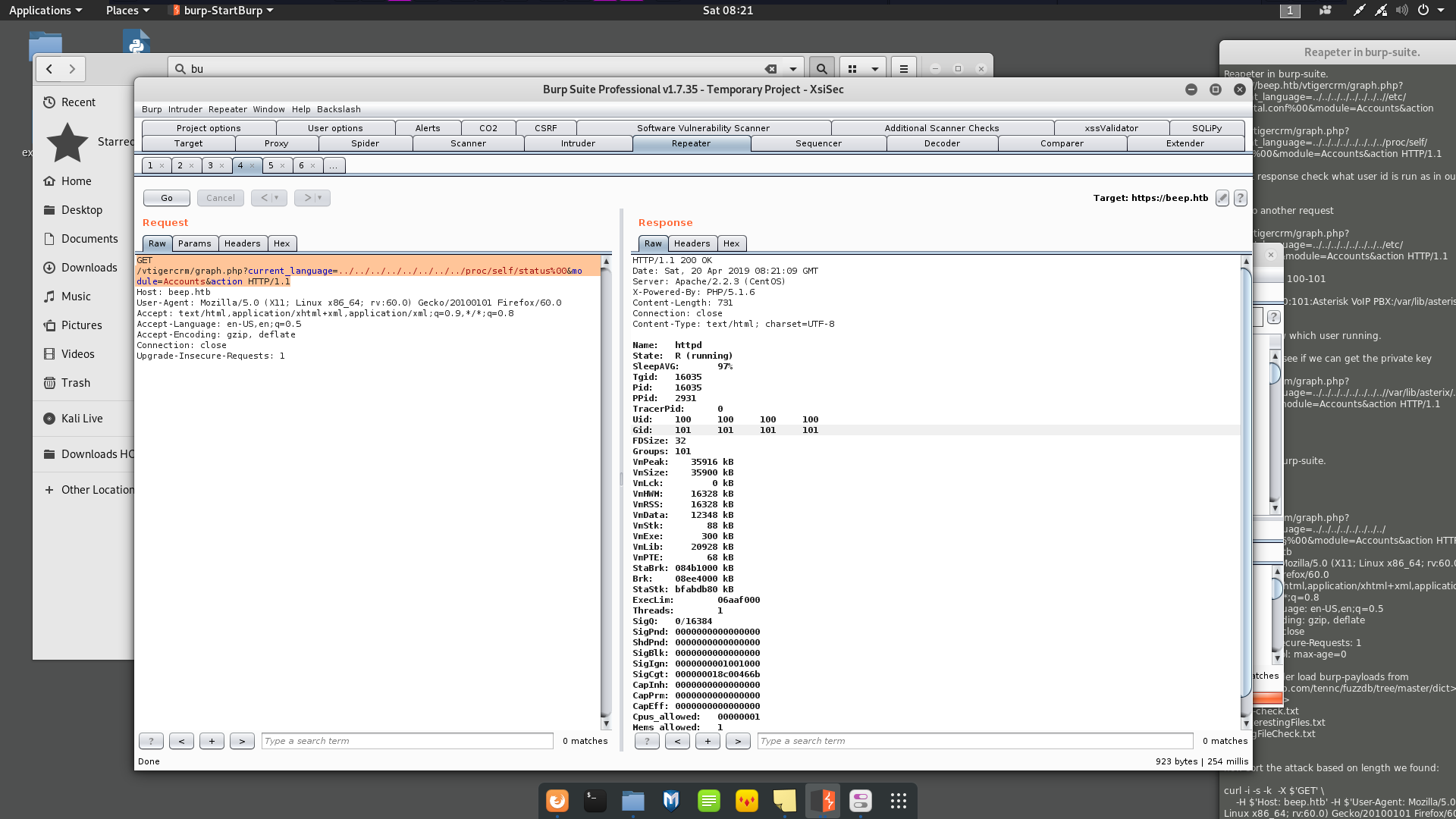
Task: Open the Terminal from the dock
Action: tap(595, 801)
